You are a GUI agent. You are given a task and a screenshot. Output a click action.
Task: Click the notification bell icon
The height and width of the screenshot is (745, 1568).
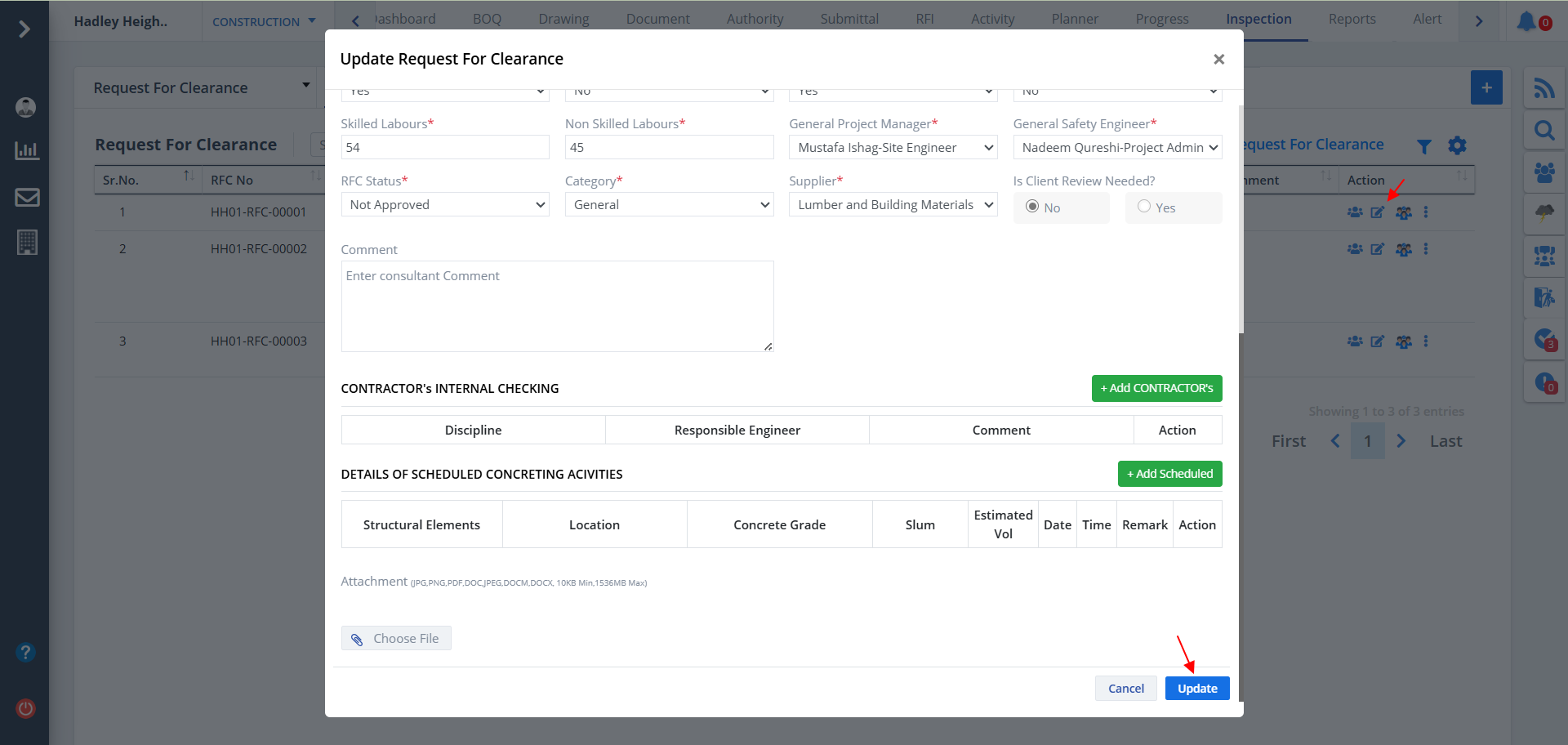(x=1526, y=21)
